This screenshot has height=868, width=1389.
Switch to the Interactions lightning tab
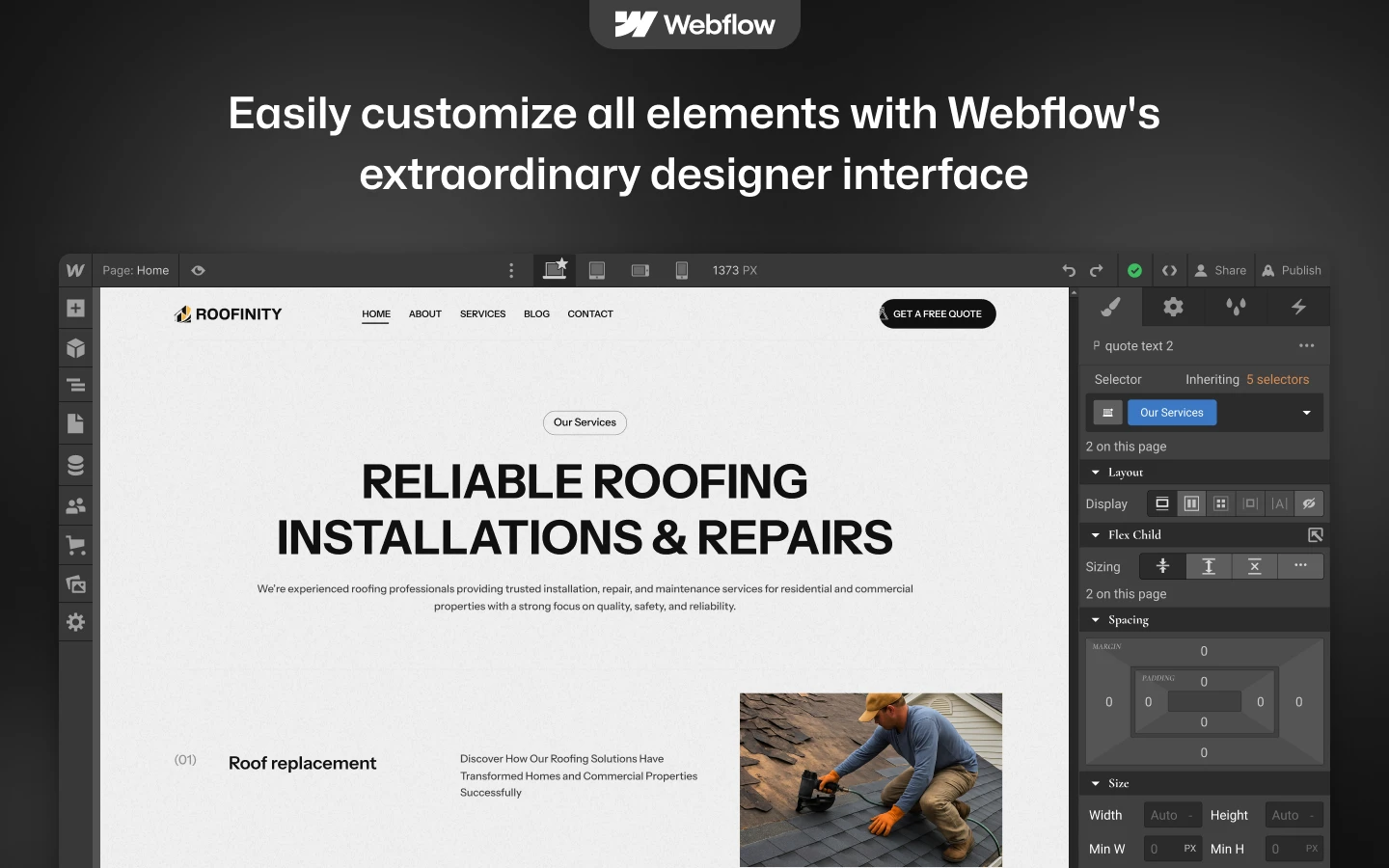tap(1298, 307)
